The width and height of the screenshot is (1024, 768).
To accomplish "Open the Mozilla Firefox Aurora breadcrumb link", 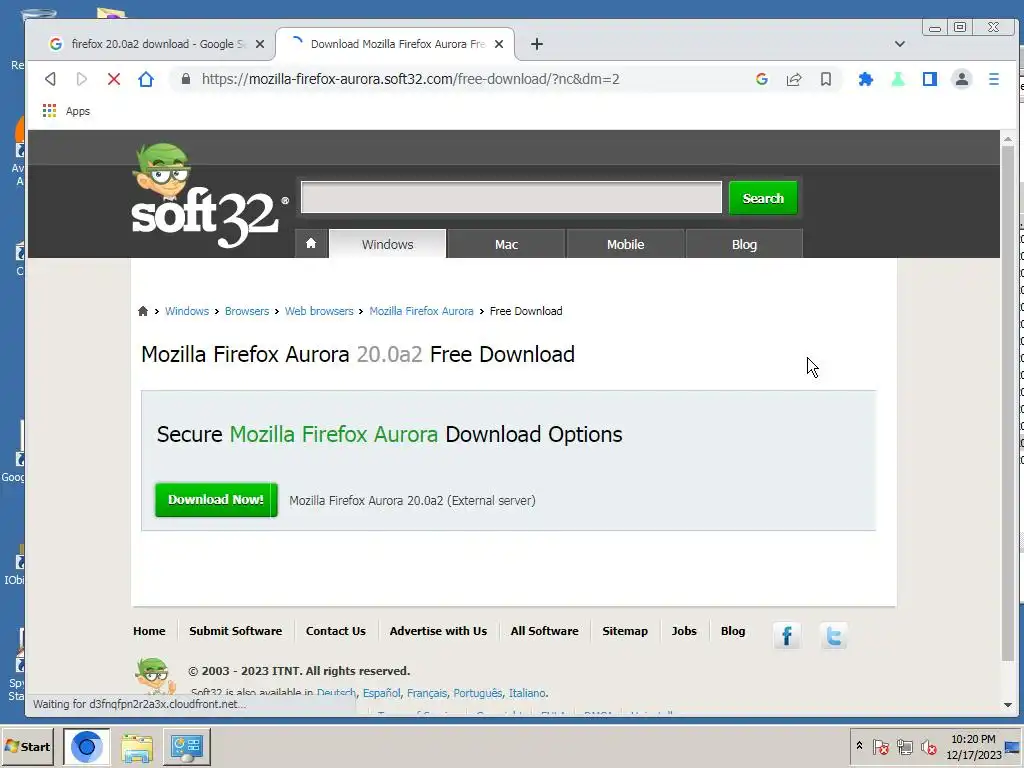I will click(421, 311).
